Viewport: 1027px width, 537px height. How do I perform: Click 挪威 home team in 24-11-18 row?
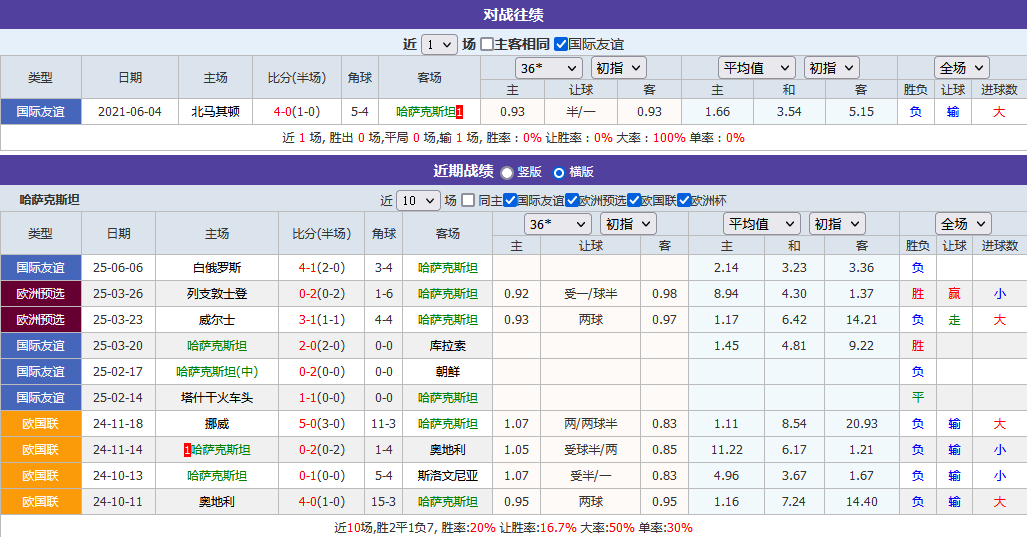[217, 424]
